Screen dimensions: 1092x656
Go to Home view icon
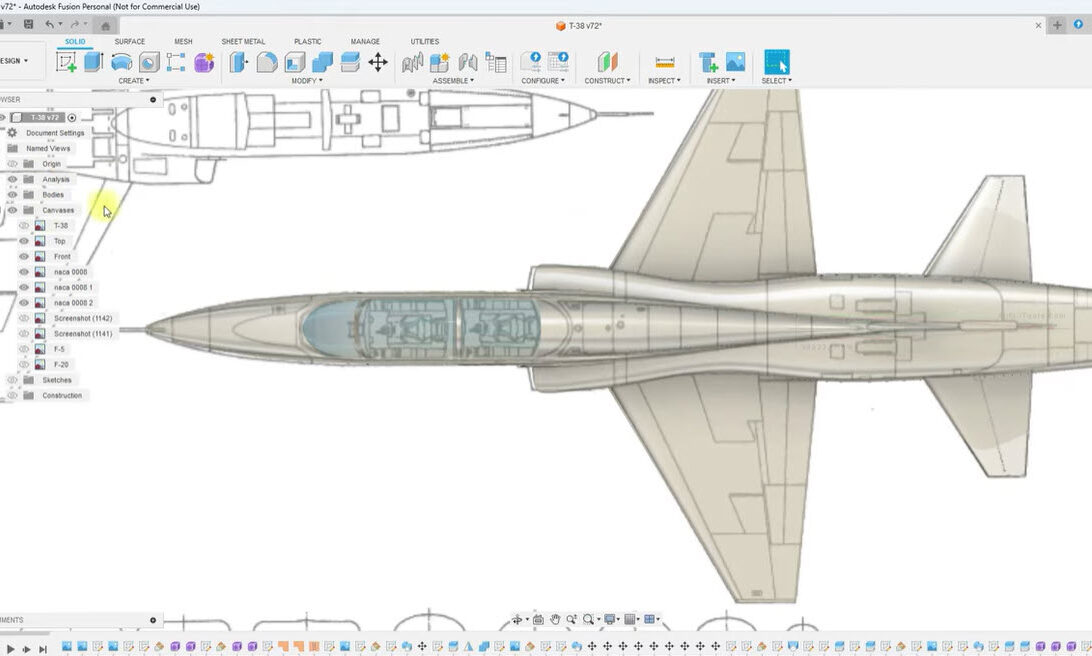tap(105, 26)
